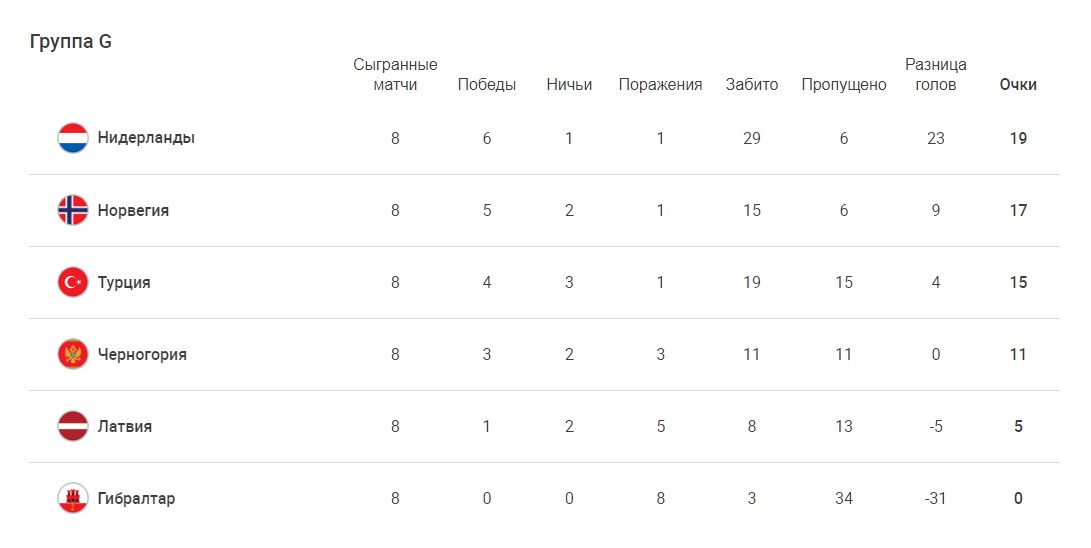This screenshot has width=1091, height=548.
Task: Click the Победы column header
Action: 487,85
